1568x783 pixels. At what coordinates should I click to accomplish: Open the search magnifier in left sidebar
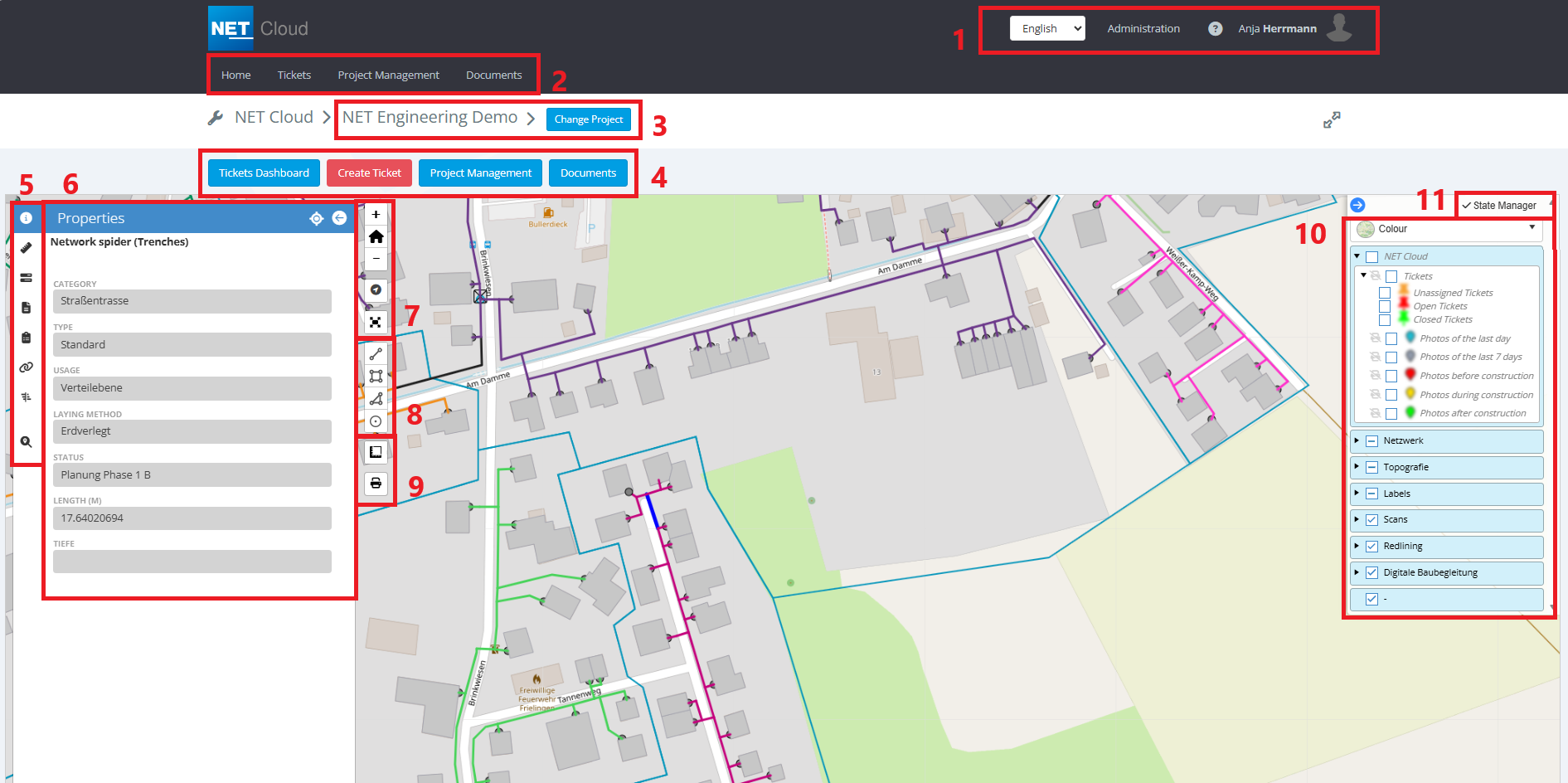click(27, 442)
